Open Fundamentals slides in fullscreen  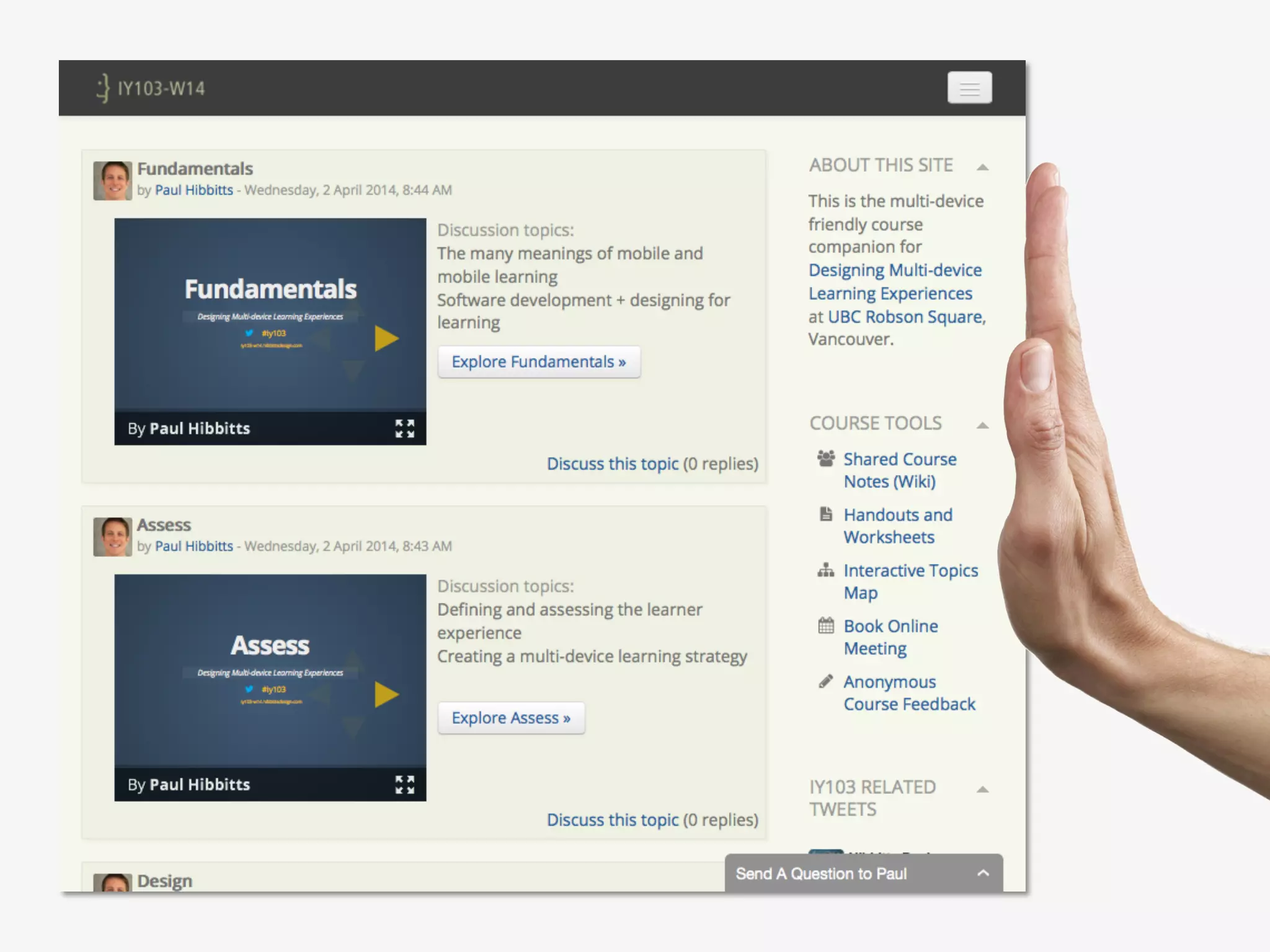pos(405,428)
